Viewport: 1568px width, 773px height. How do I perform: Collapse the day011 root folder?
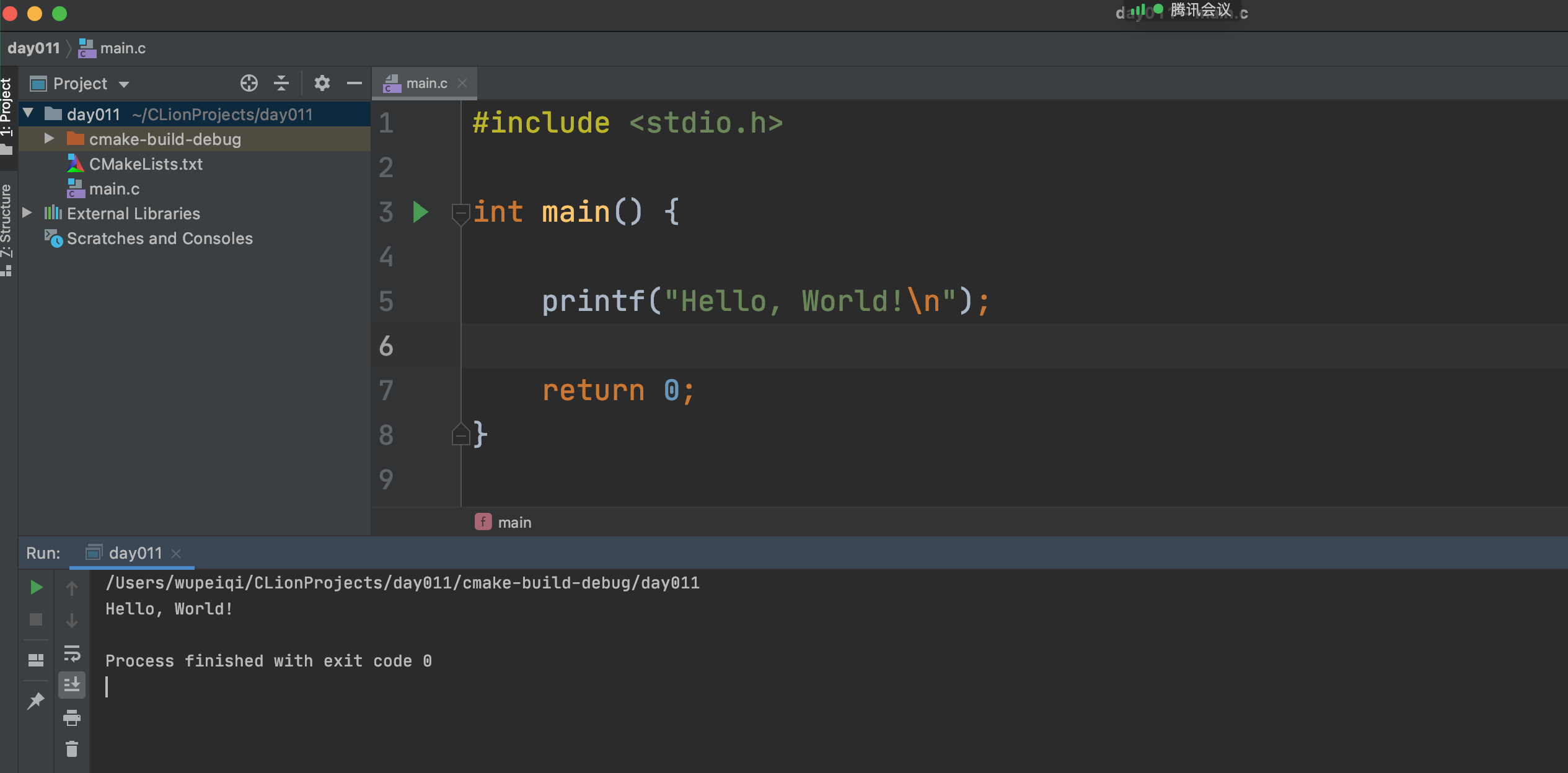(29, 113)
